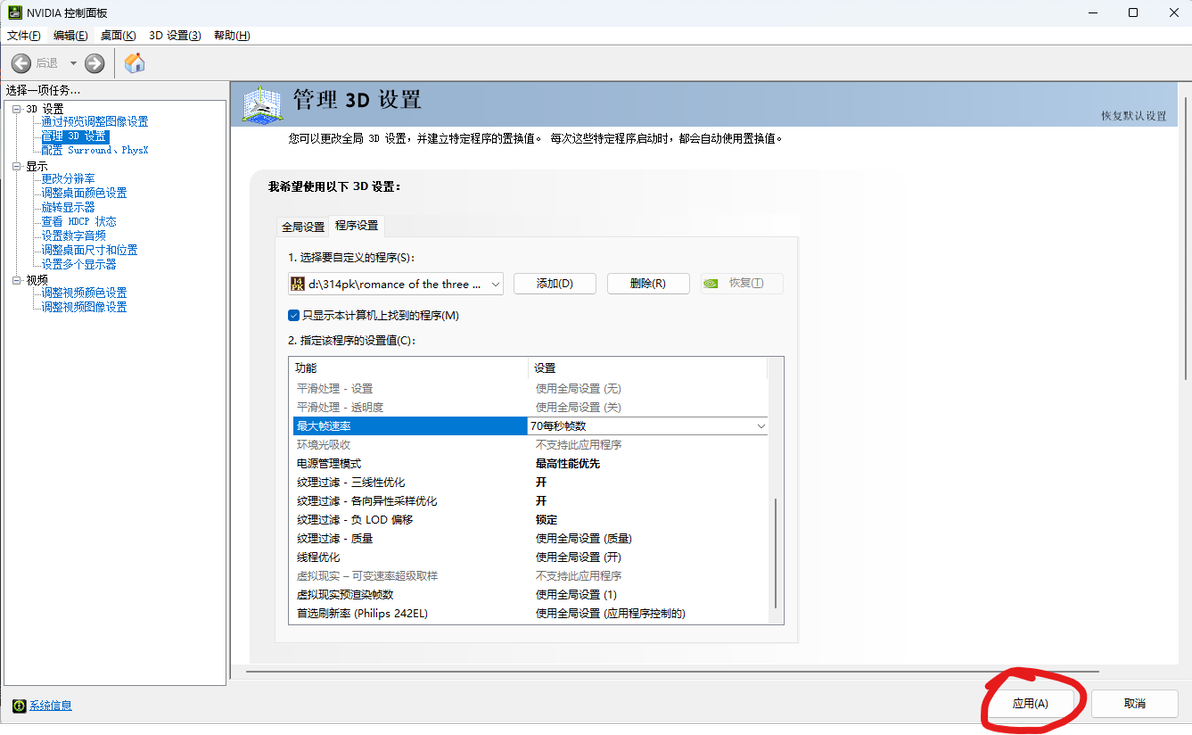The image size is (1192, 735).
Task: Click the system information icon at bottom-left
Action: [x=19, y=705]
